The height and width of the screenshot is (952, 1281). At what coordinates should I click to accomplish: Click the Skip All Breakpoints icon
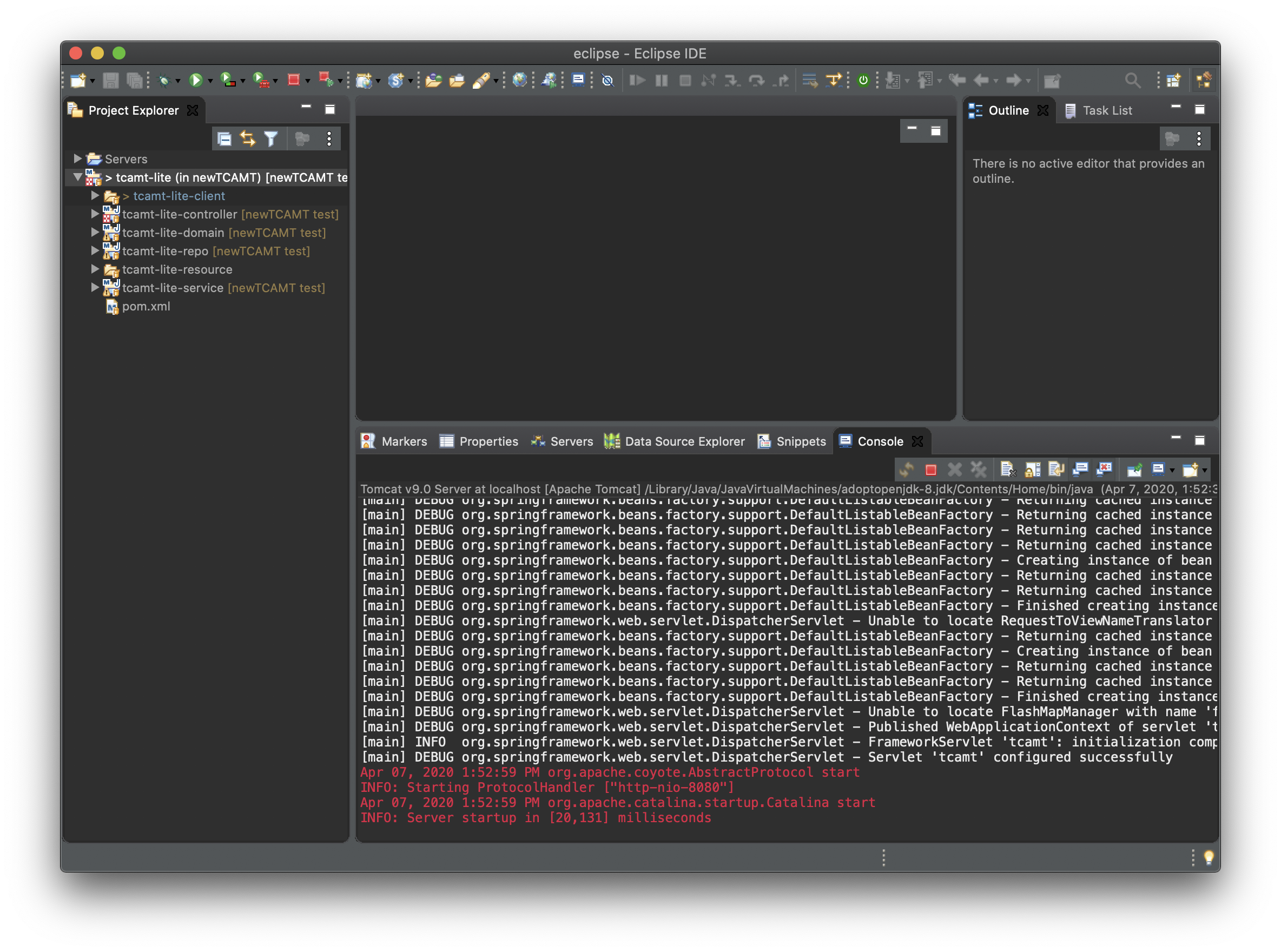pyautogui.click(x=608, y=80)
